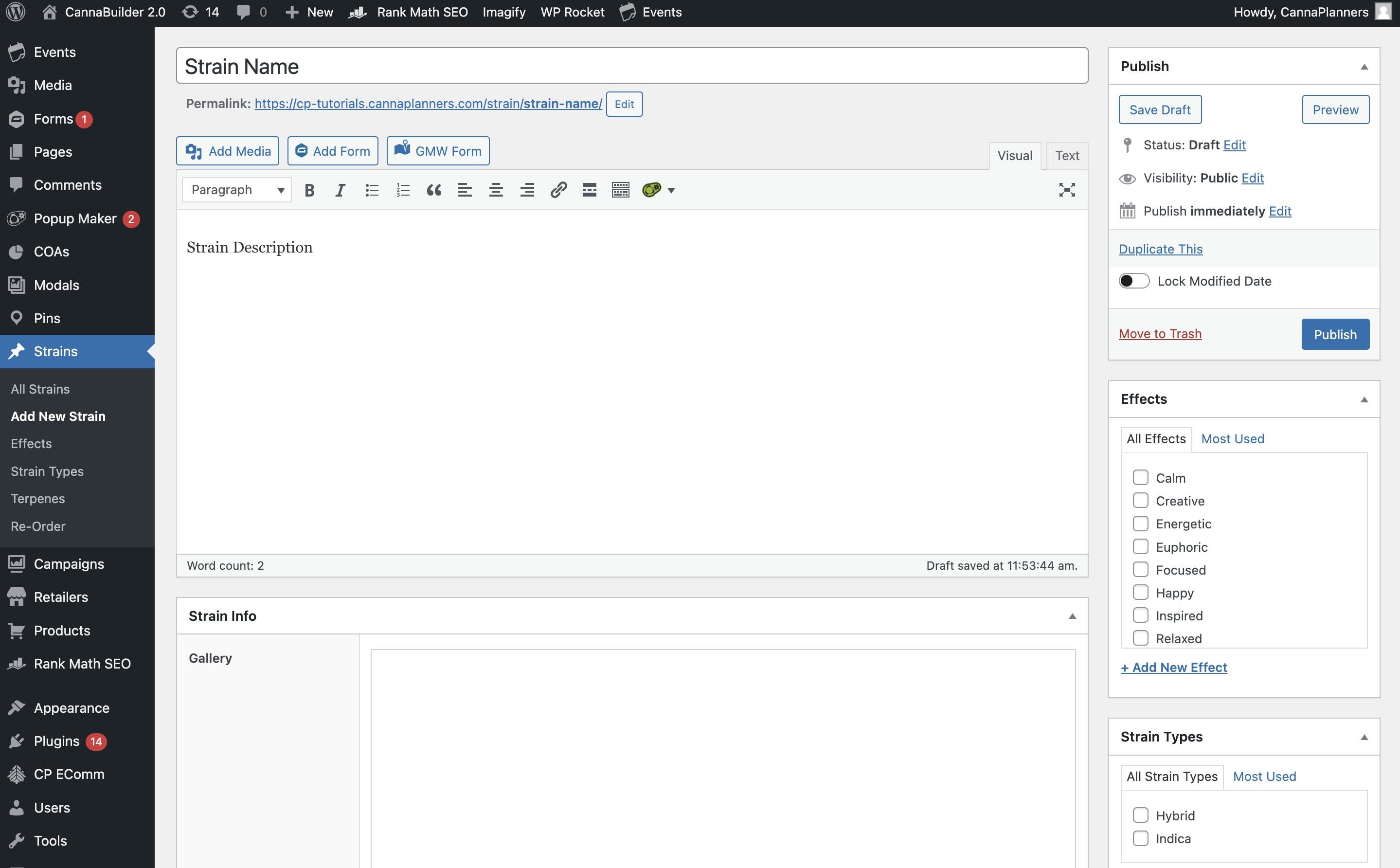
Task: Enter distraction-free fullscreen editor mode
Action: tap(1067, 190)
